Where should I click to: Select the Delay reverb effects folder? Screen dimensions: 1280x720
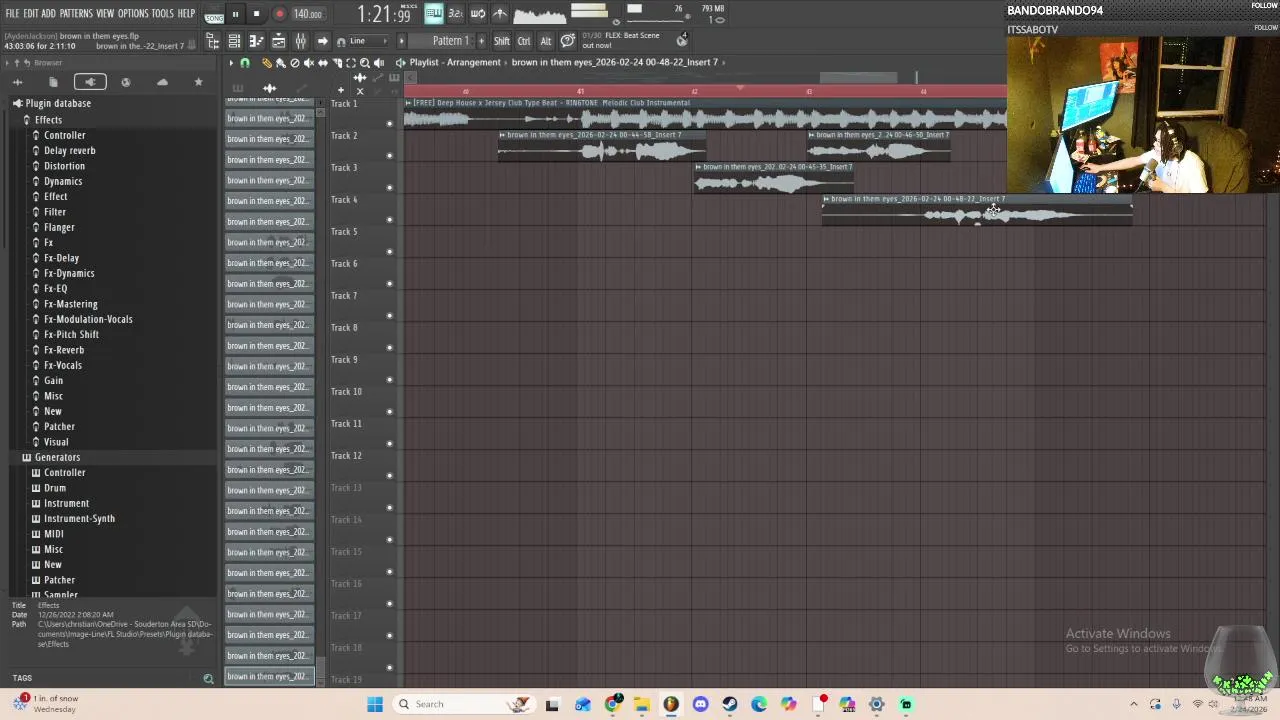(x=69, y=151)
